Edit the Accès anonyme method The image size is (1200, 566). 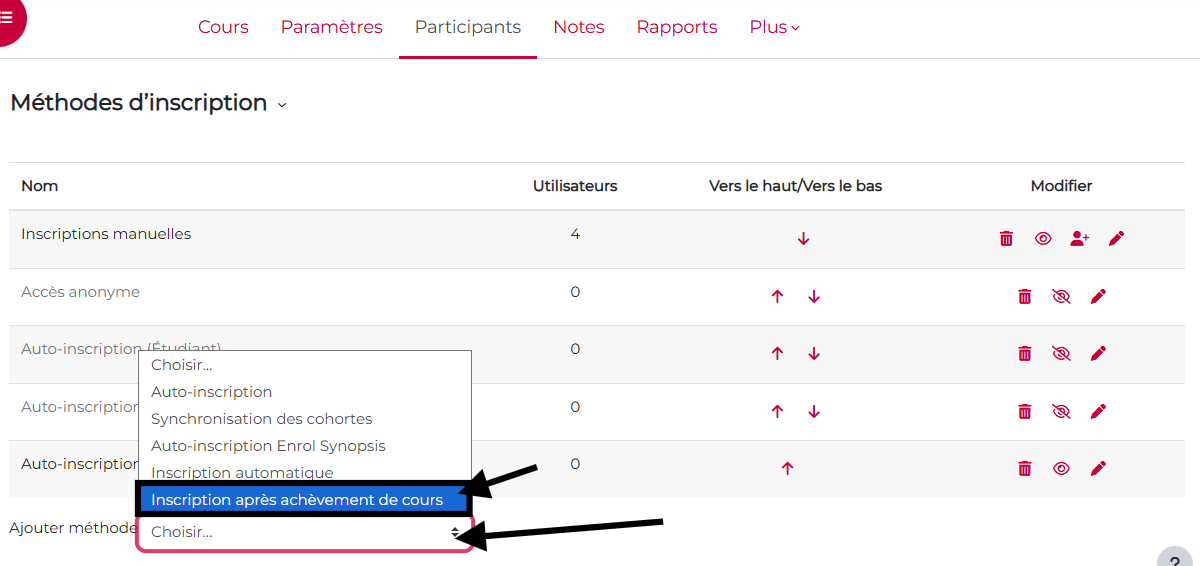pyautogui.click(x=1098, y=296)
